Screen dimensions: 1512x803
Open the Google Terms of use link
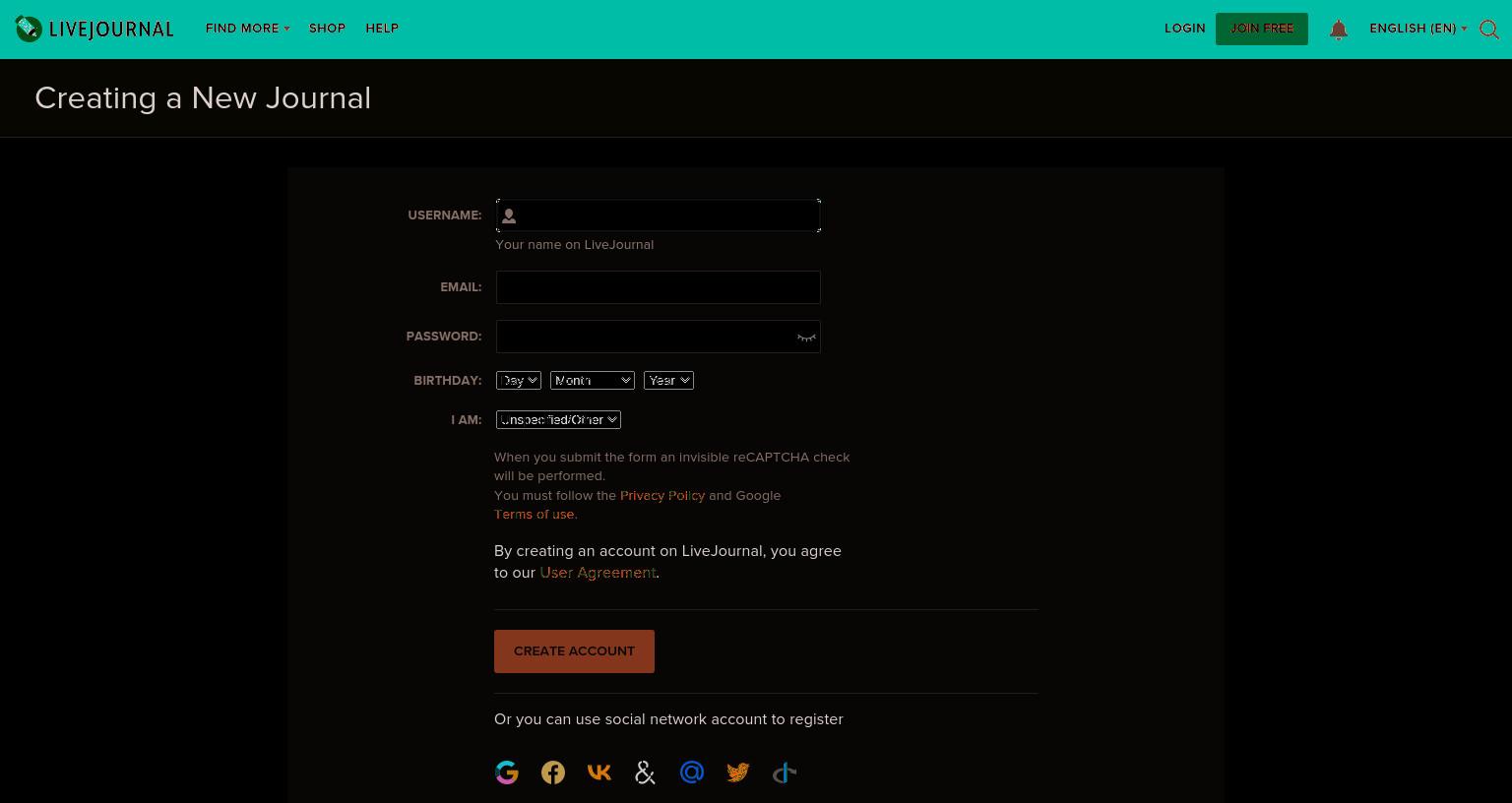535,514
